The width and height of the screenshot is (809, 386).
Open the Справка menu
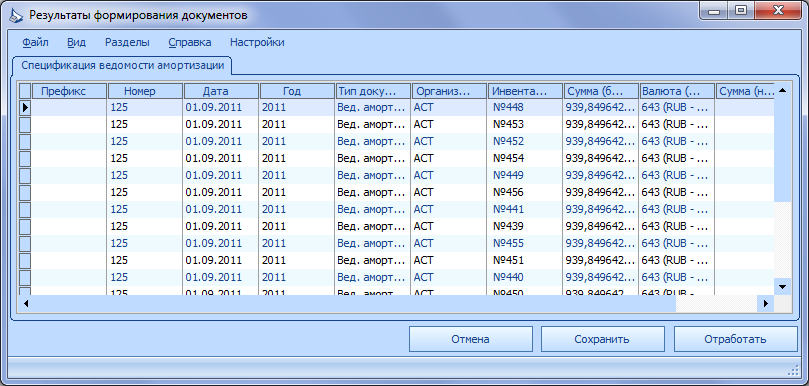(x=189, y=42)
